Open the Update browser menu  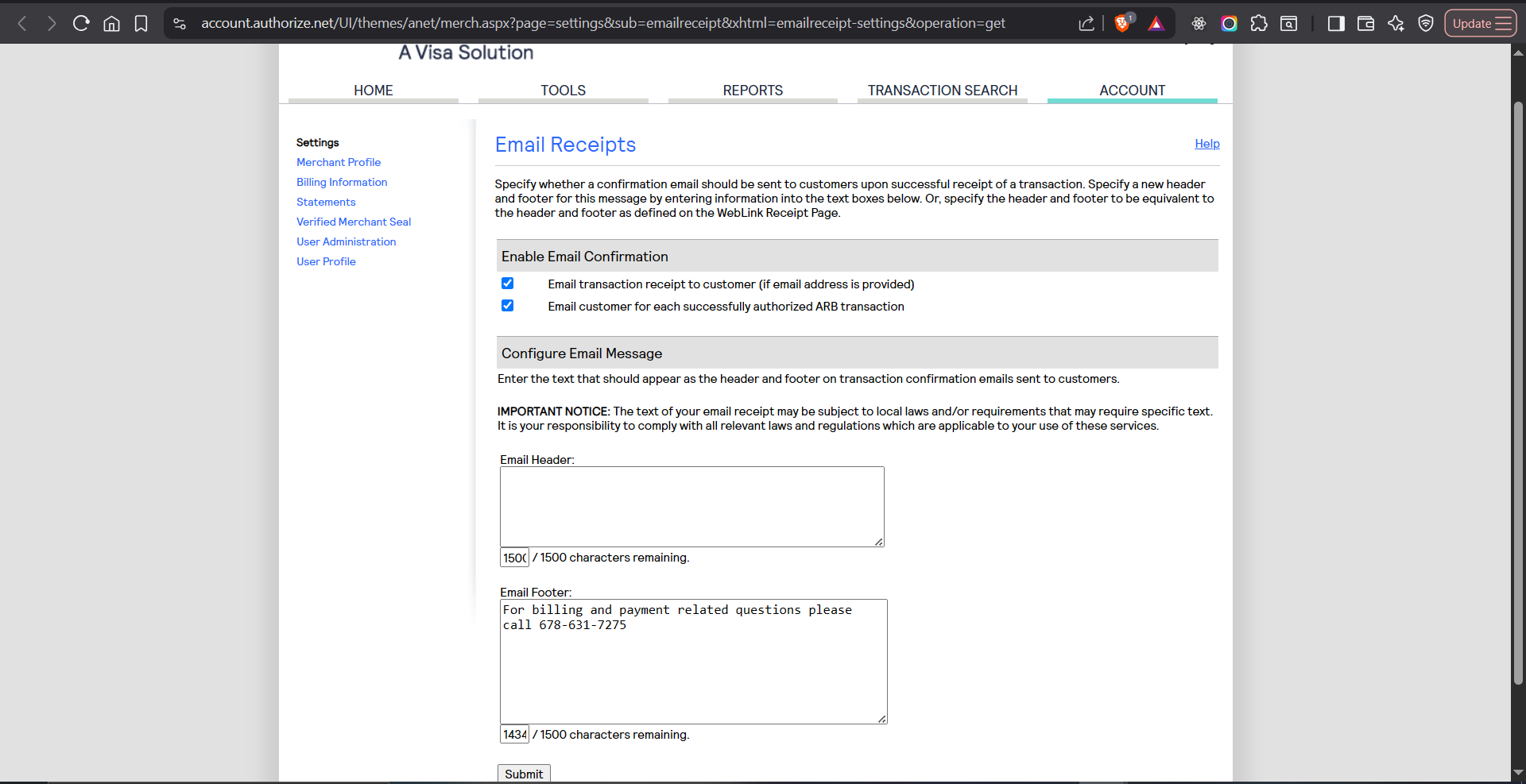[x=1480, y=23]
